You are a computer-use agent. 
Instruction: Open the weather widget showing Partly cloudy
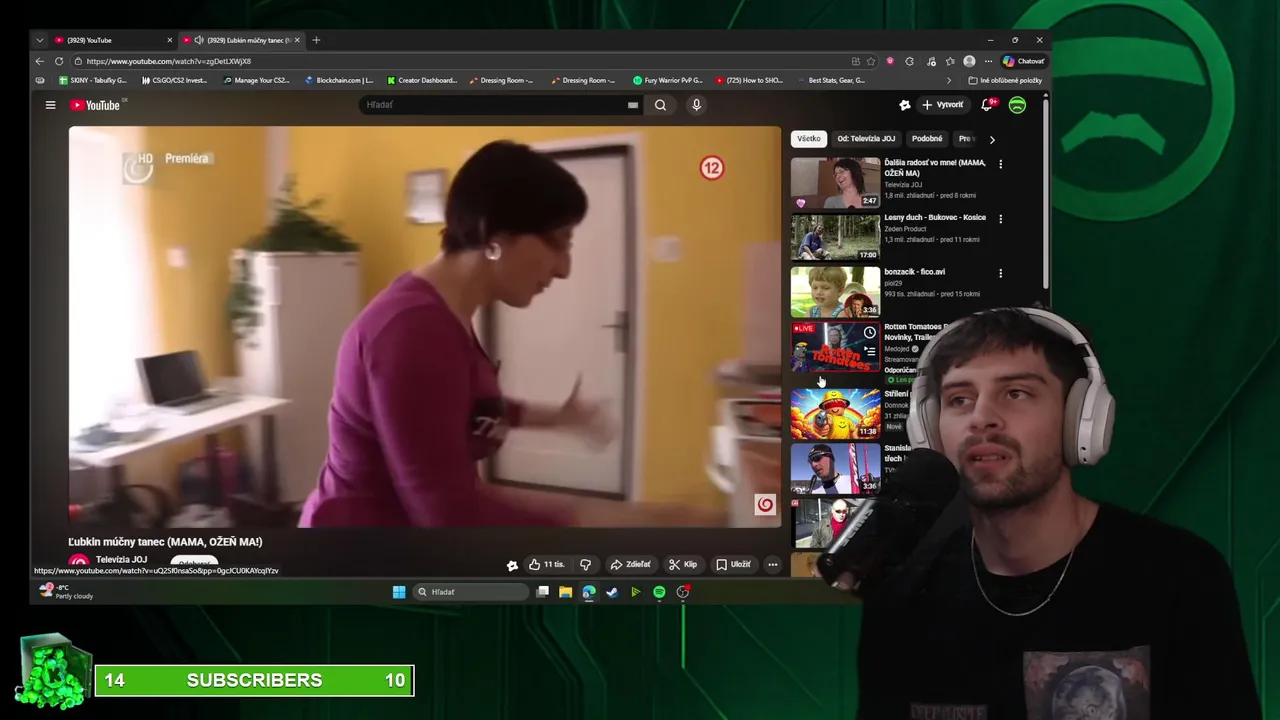point(66,592)
